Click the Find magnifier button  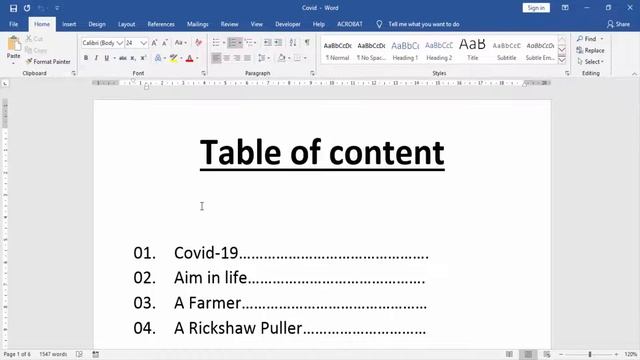tap(587, 39)
